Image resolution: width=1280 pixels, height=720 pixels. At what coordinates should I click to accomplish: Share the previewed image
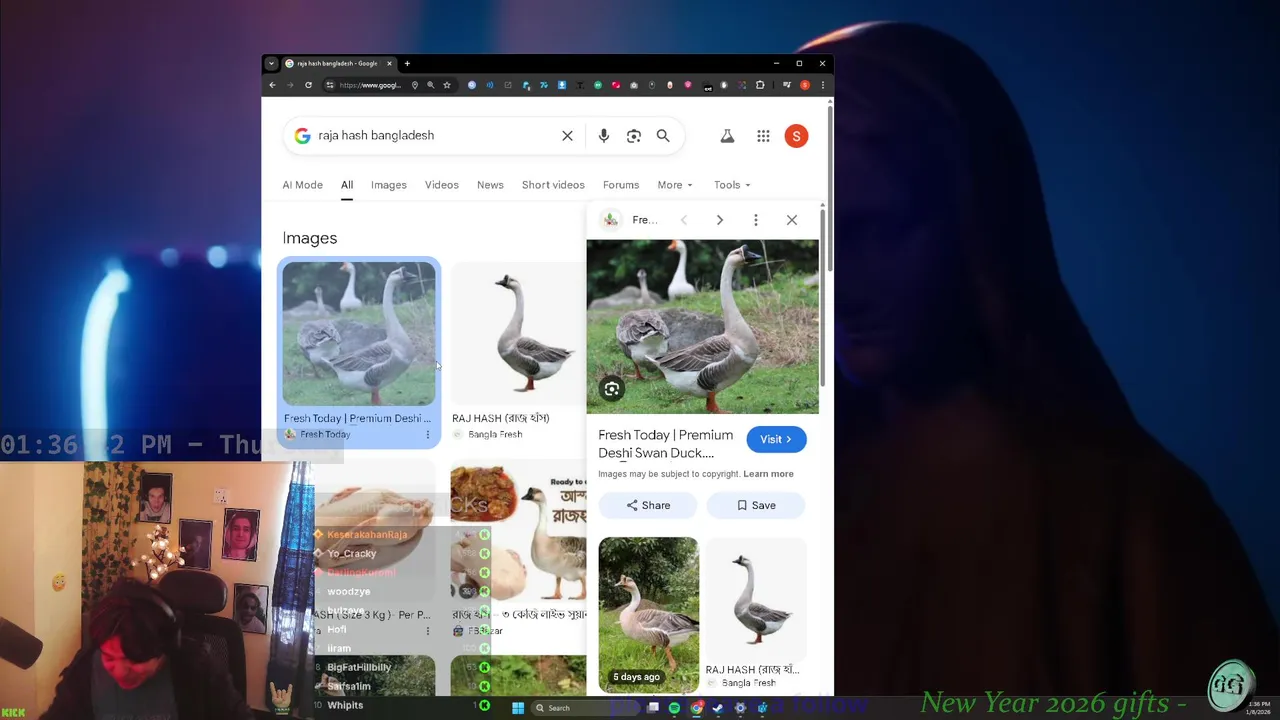648,505
